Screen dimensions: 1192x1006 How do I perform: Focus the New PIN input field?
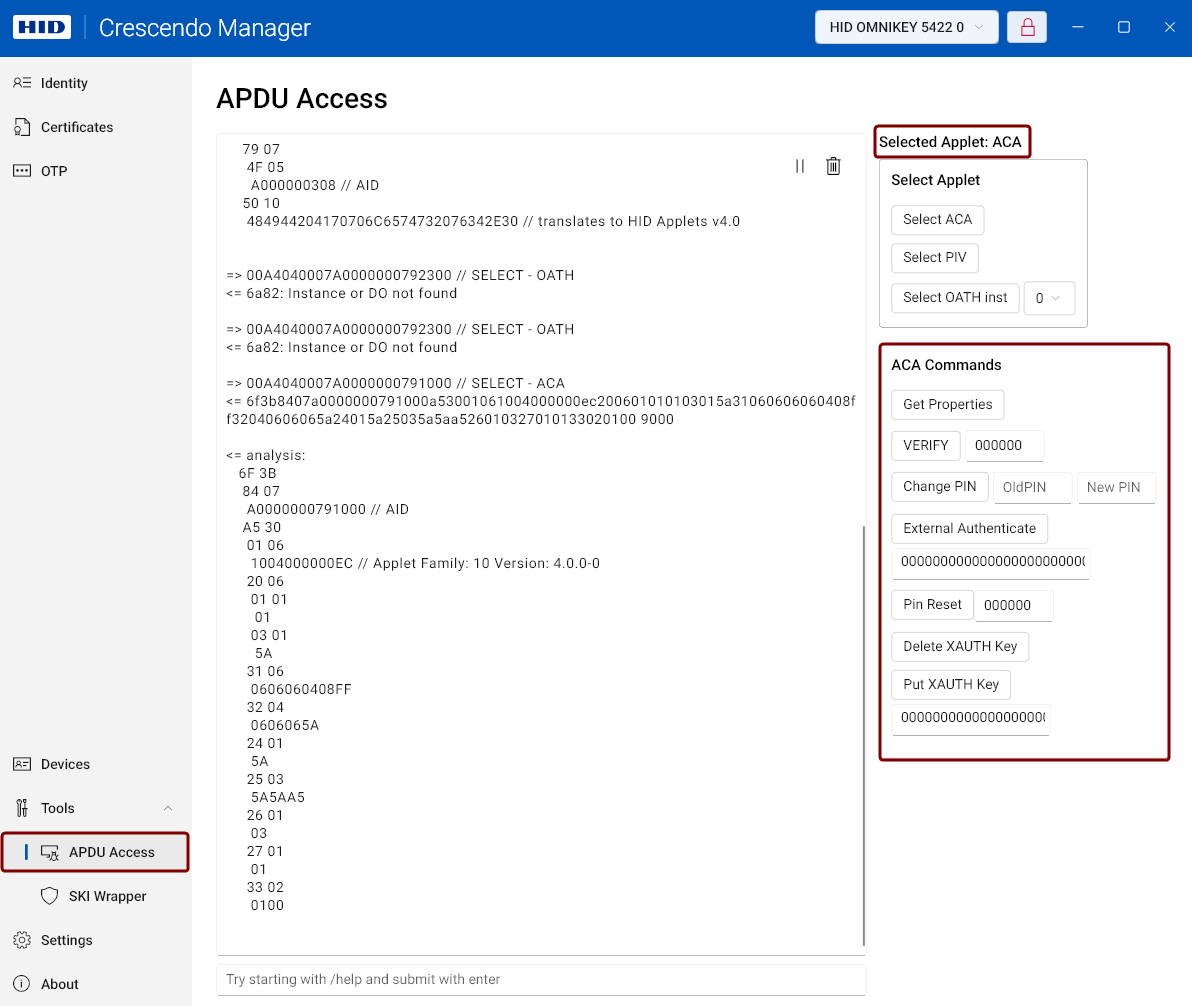(1116, 487)
